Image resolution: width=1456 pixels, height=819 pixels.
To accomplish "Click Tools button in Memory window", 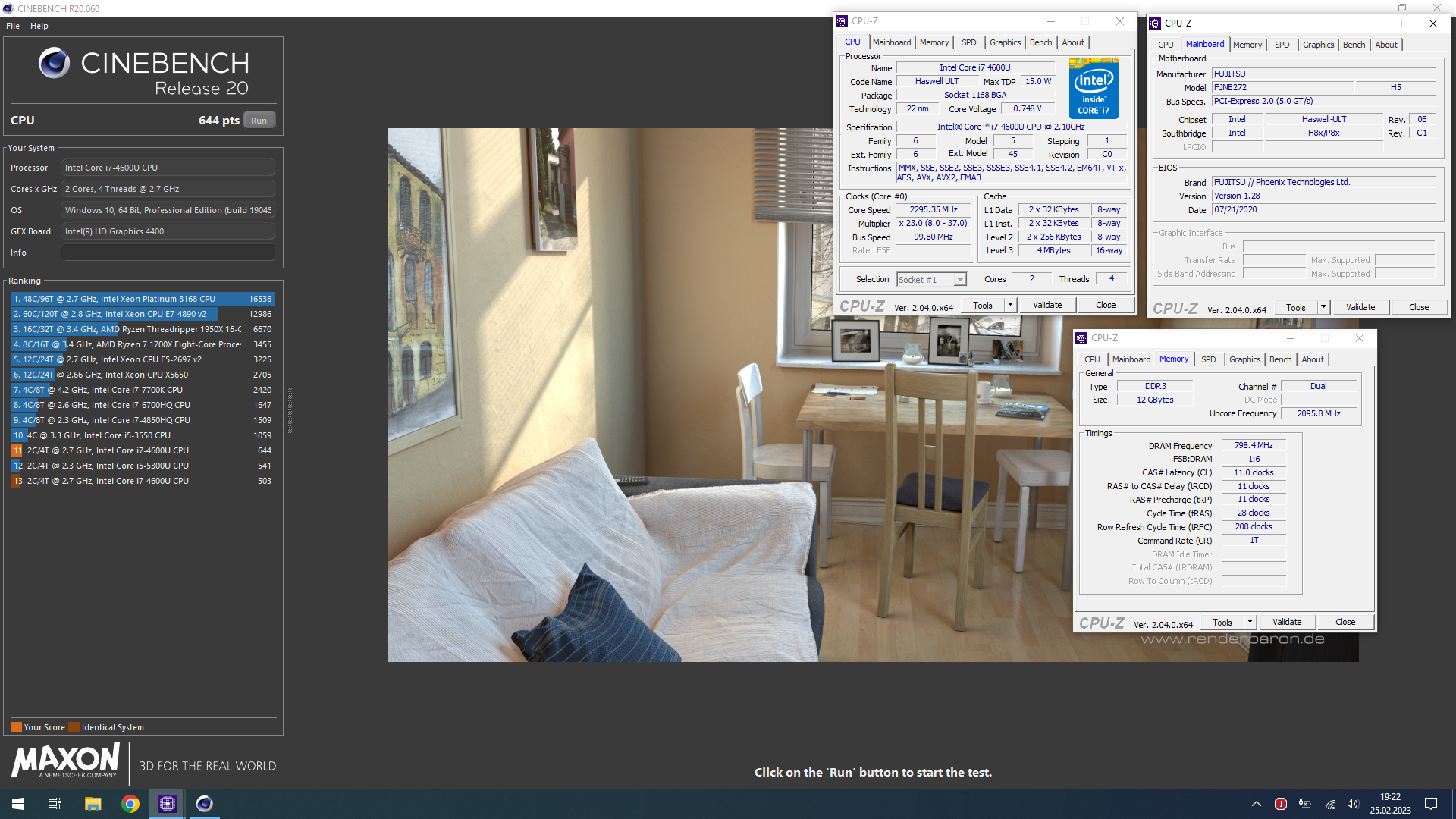I will click(x=1222, y=623).
